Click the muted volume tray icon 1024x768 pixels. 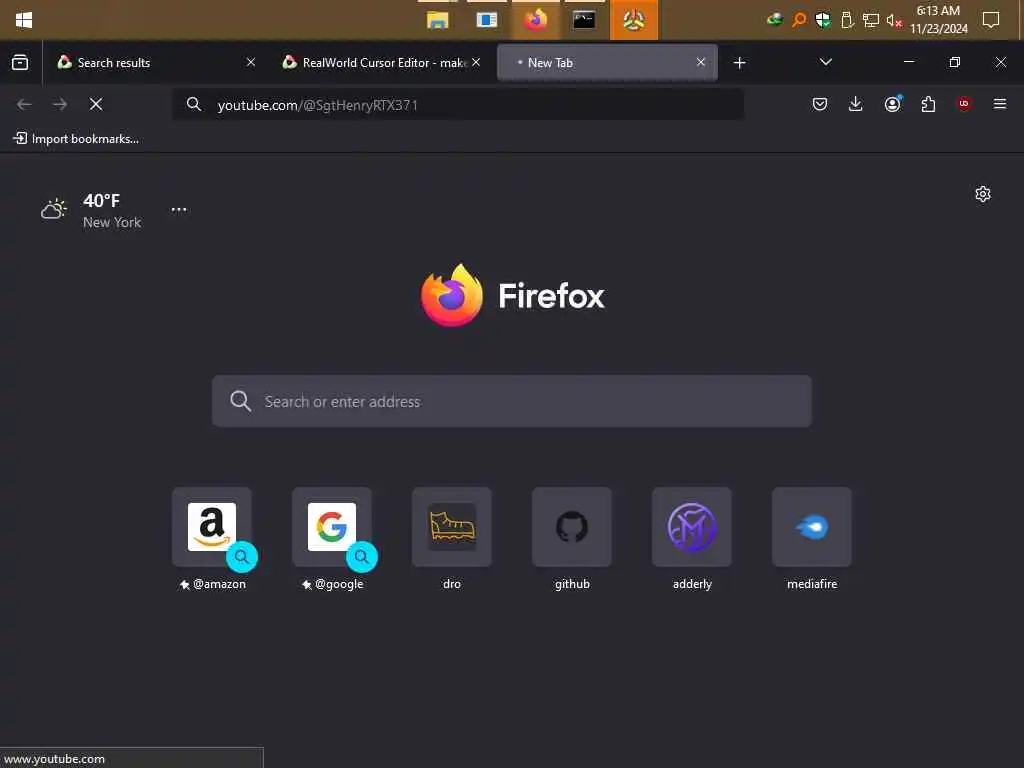tap(894, 21)
